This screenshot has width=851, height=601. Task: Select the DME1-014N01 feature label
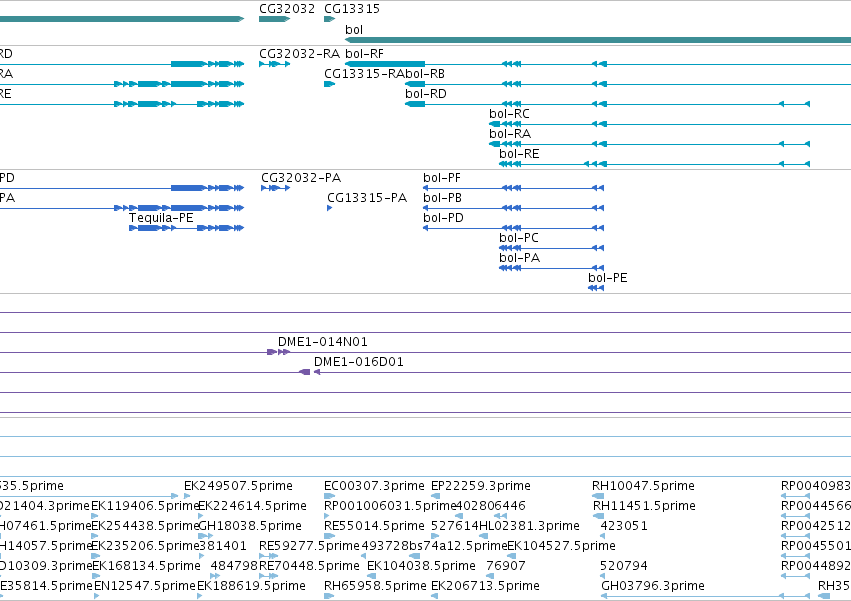click(322, 342)
